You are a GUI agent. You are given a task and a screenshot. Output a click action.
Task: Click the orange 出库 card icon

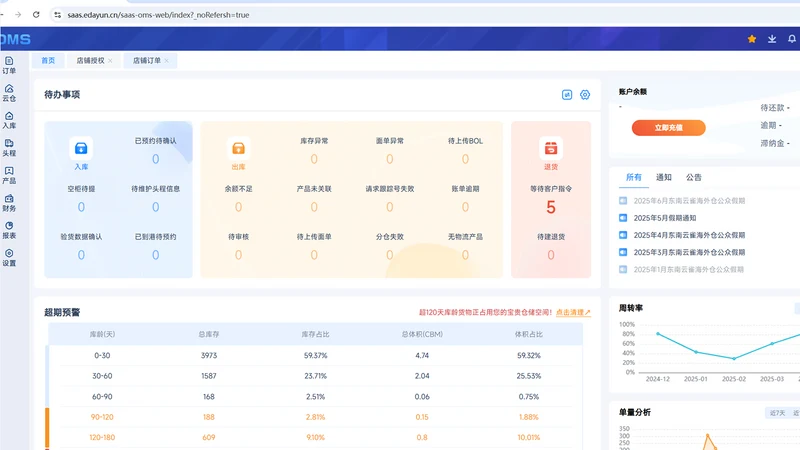(238, 148)
